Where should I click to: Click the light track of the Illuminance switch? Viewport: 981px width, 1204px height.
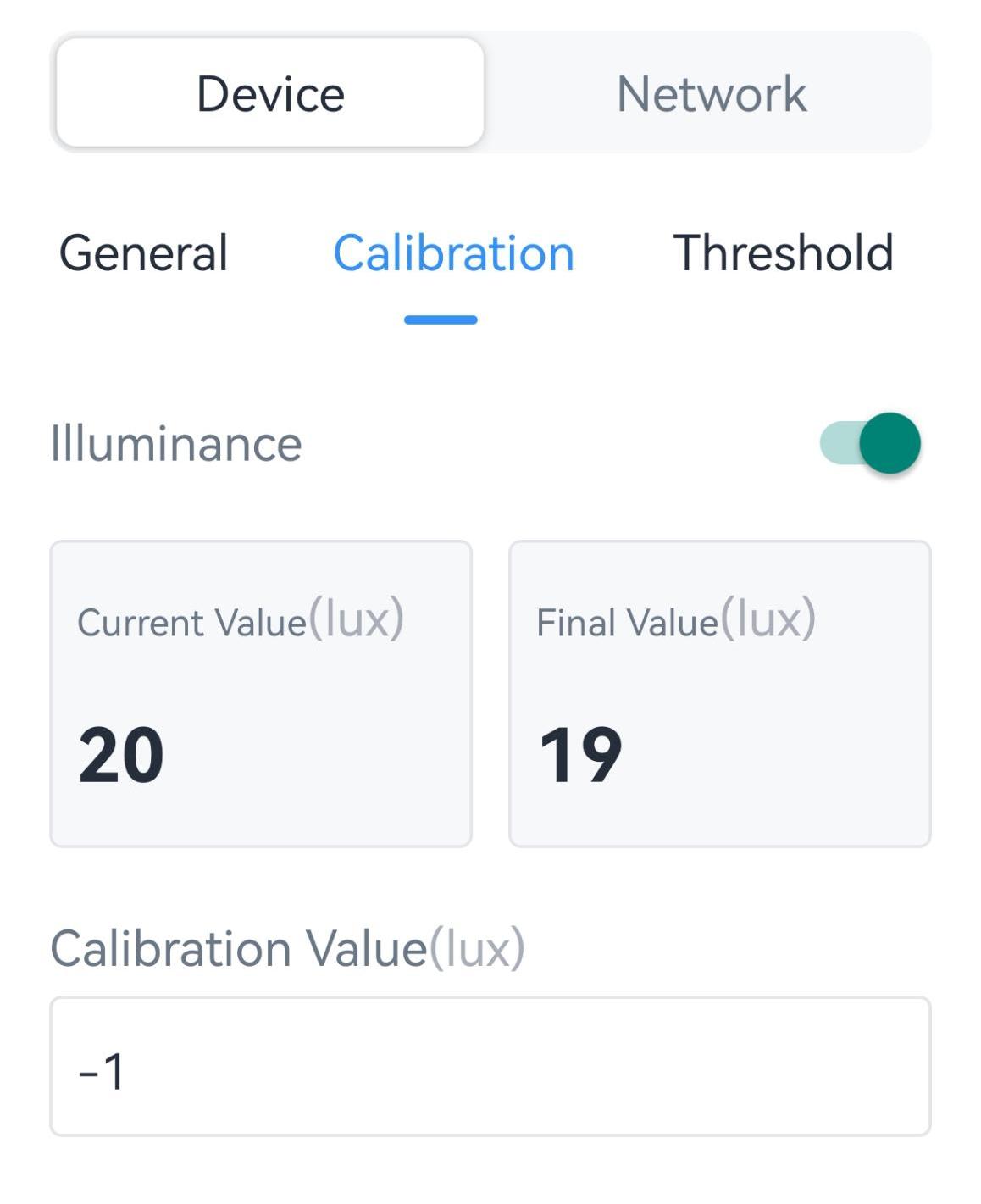click(837, 443)
